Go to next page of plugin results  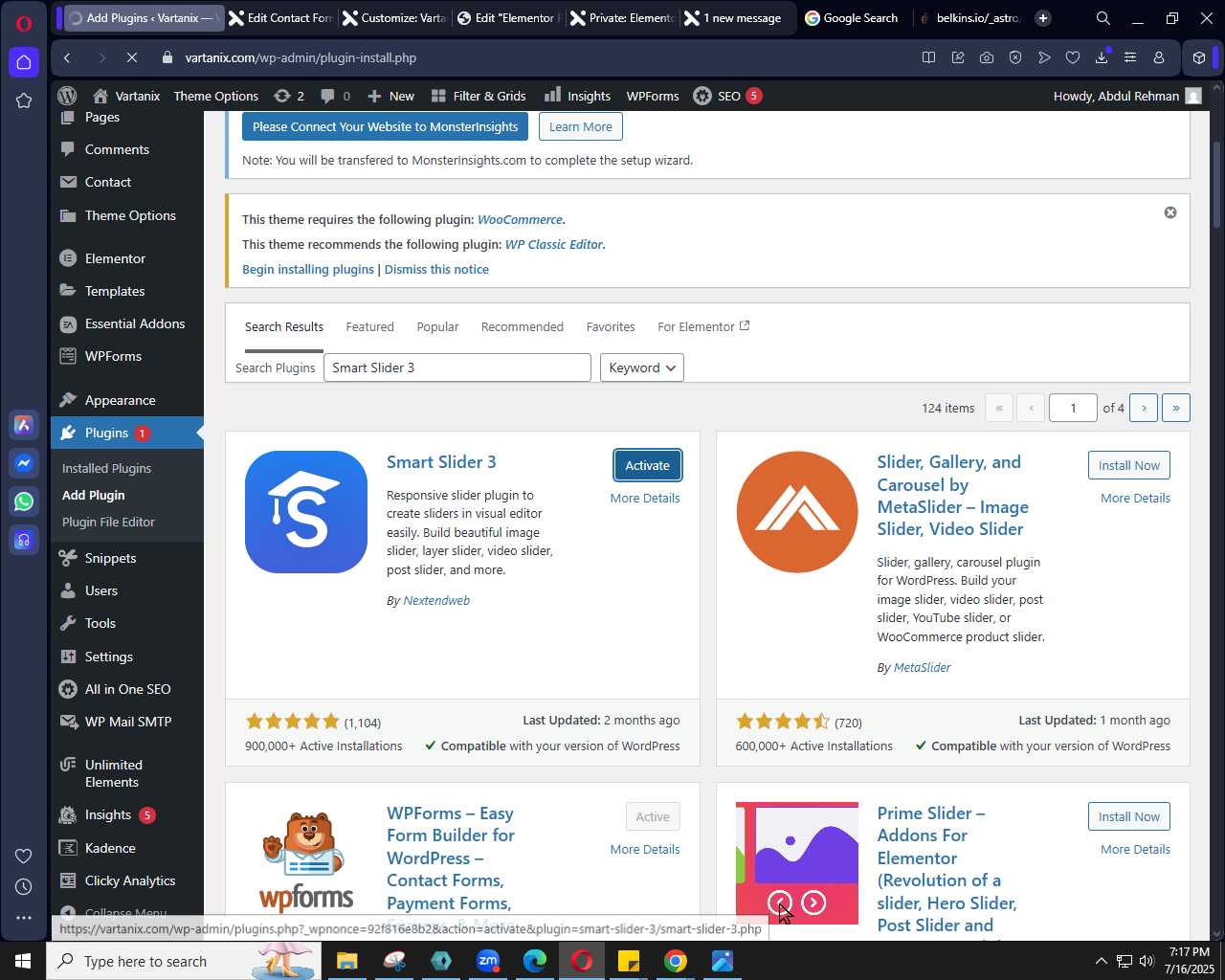click(1144, 408)
